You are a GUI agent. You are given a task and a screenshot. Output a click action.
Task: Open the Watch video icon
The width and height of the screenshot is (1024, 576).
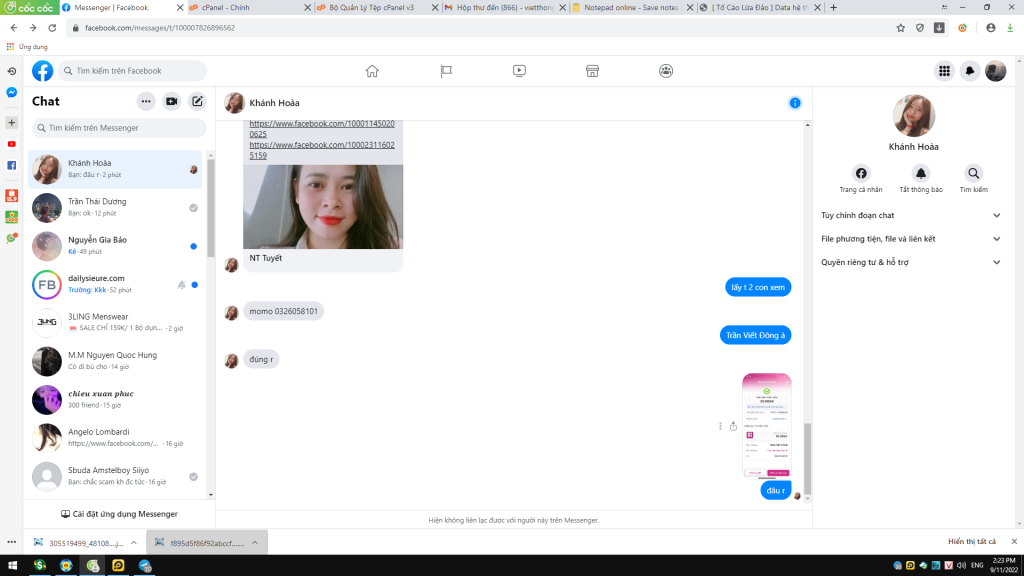click(519, 71)
